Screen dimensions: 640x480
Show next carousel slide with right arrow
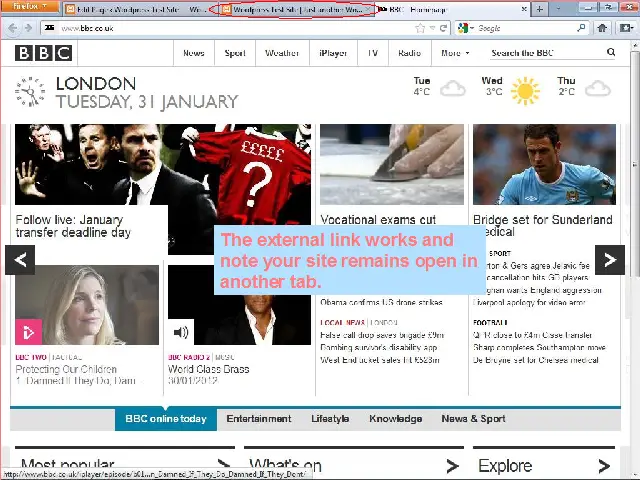tap(610, 260)
